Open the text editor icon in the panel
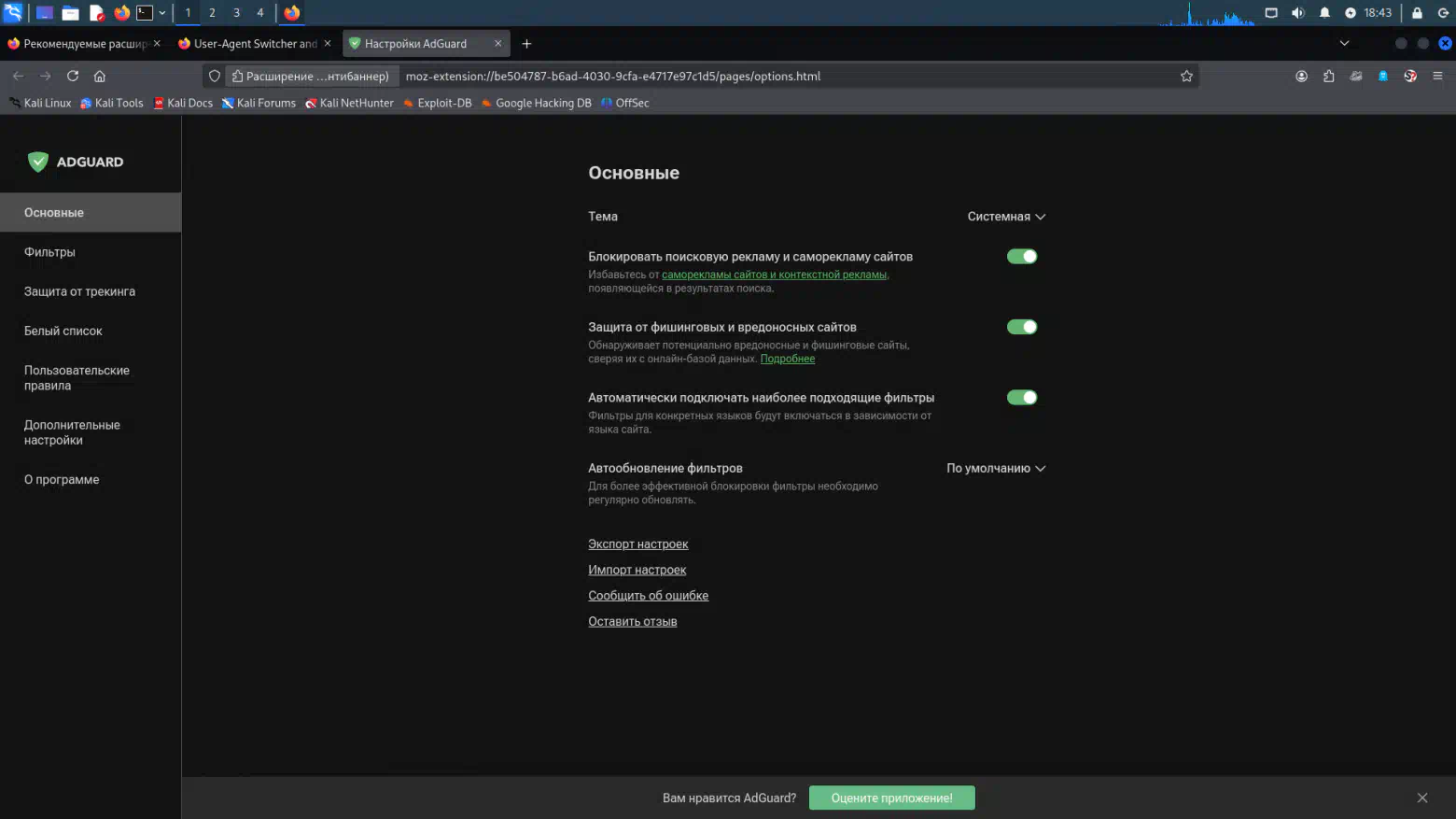Viewport: 1456px width, 819px height. 96,13
